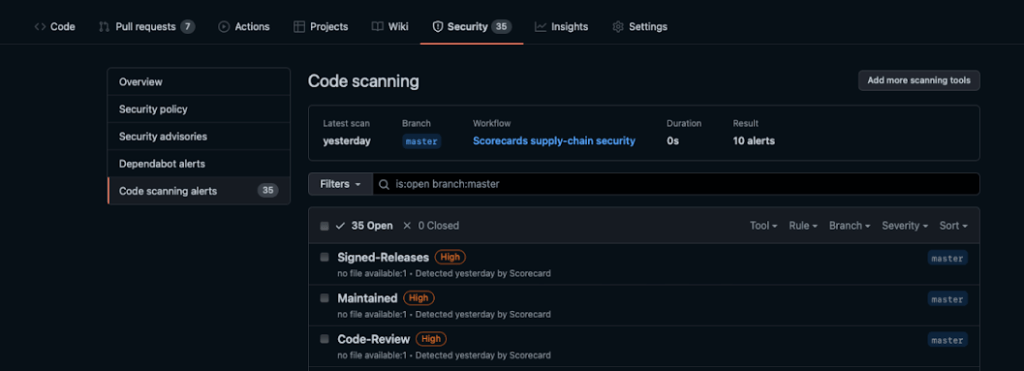Click master tag on Maintained row
Screen dimensions: 1024x371
click(x=948, y=299)
